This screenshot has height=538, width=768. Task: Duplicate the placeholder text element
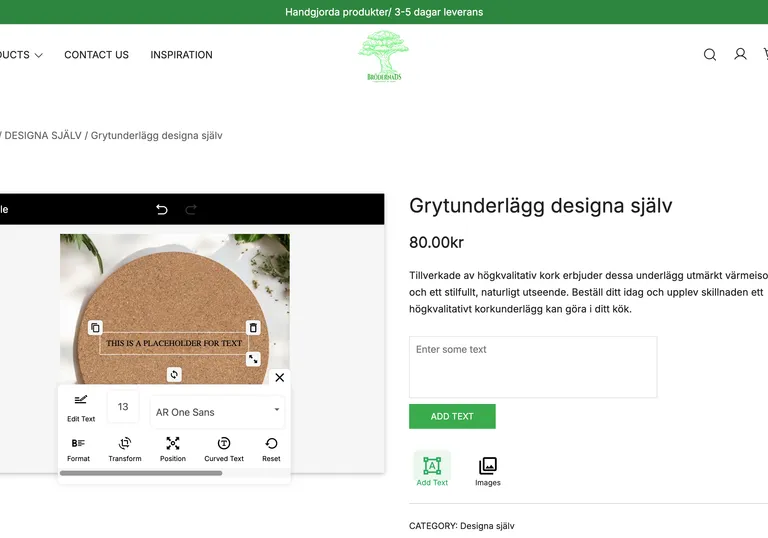tap(96, 327)
